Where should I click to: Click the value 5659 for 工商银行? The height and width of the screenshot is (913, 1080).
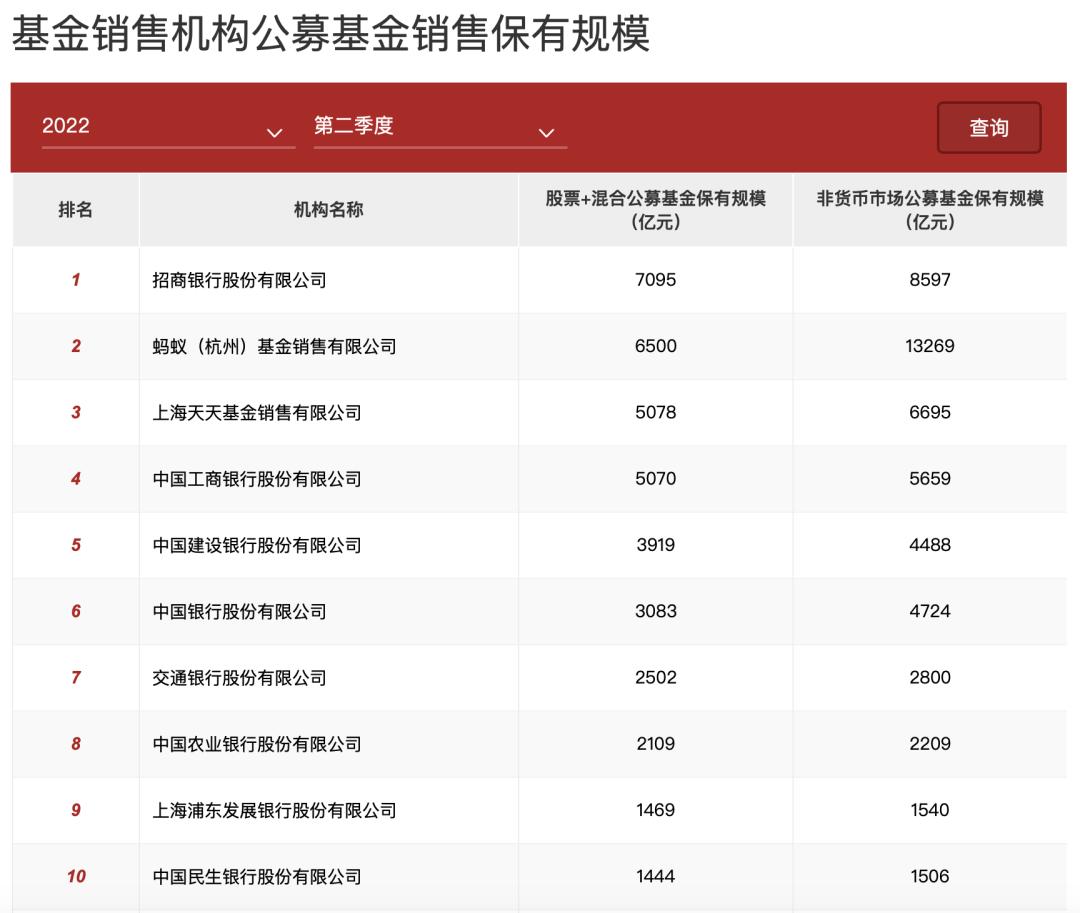[930, 478]
